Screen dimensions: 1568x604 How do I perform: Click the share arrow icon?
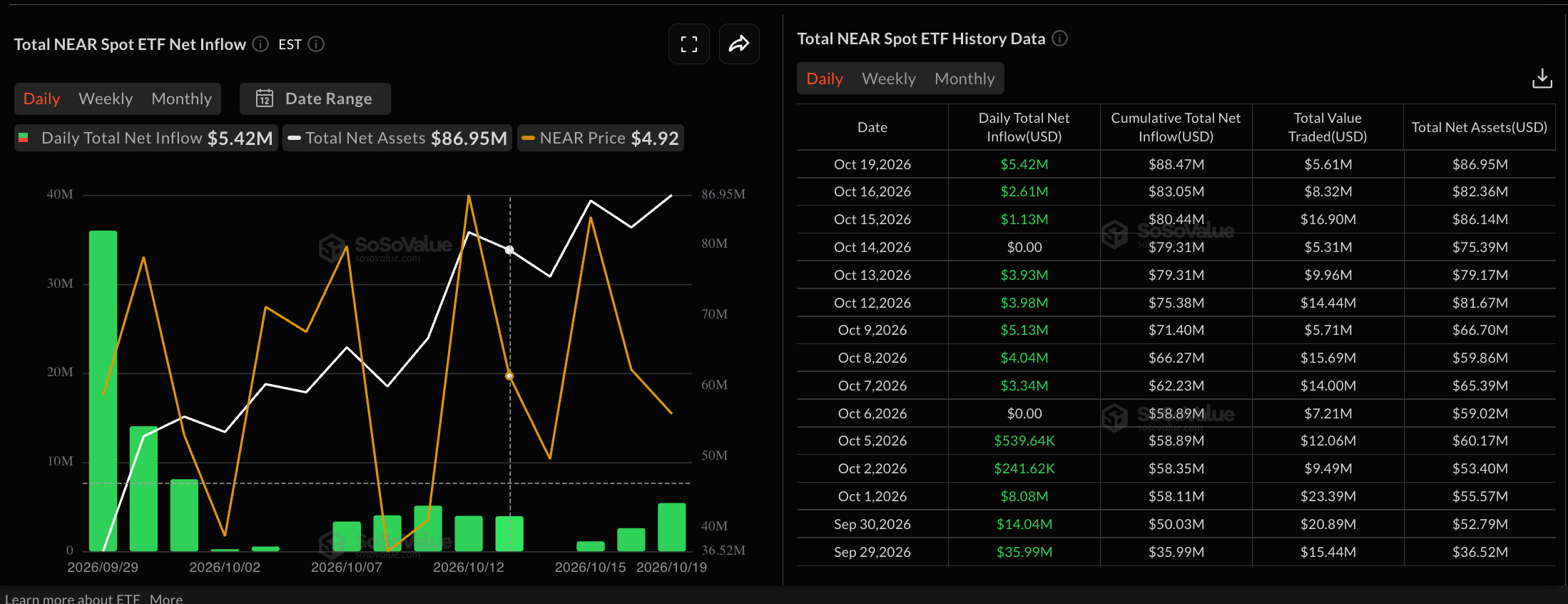739,44
